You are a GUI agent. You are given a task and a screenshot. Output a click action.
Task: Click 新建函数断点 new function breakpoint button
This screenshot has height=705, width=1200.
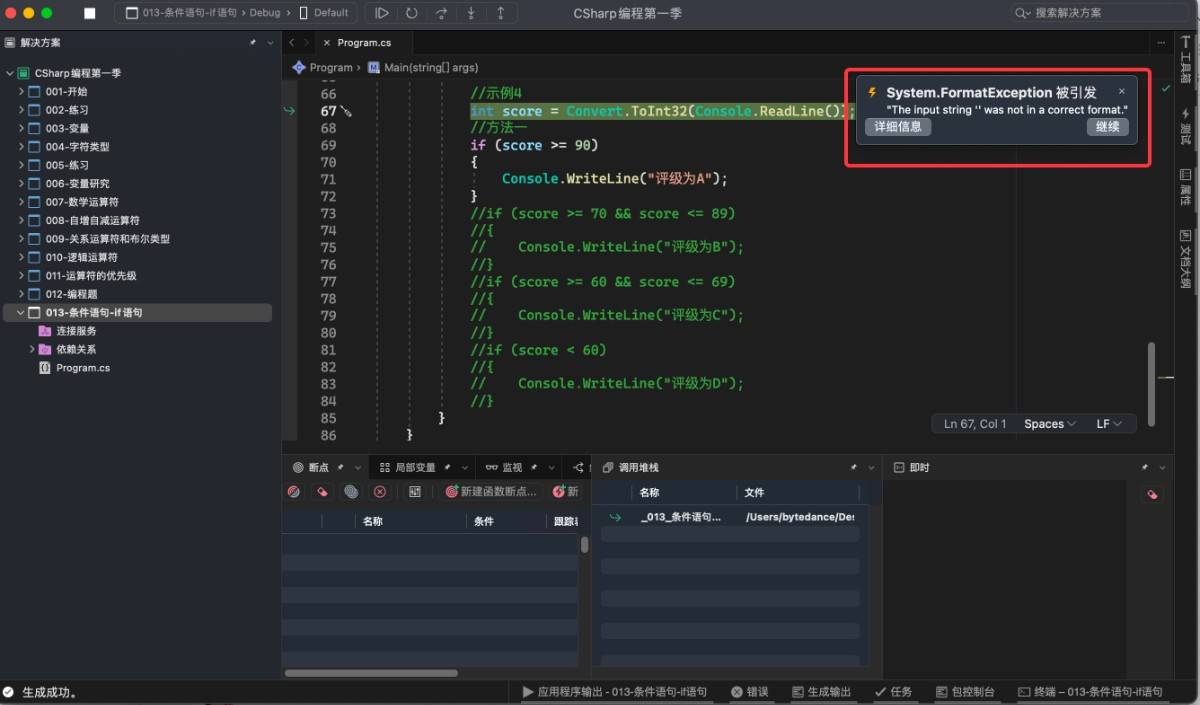491,492
